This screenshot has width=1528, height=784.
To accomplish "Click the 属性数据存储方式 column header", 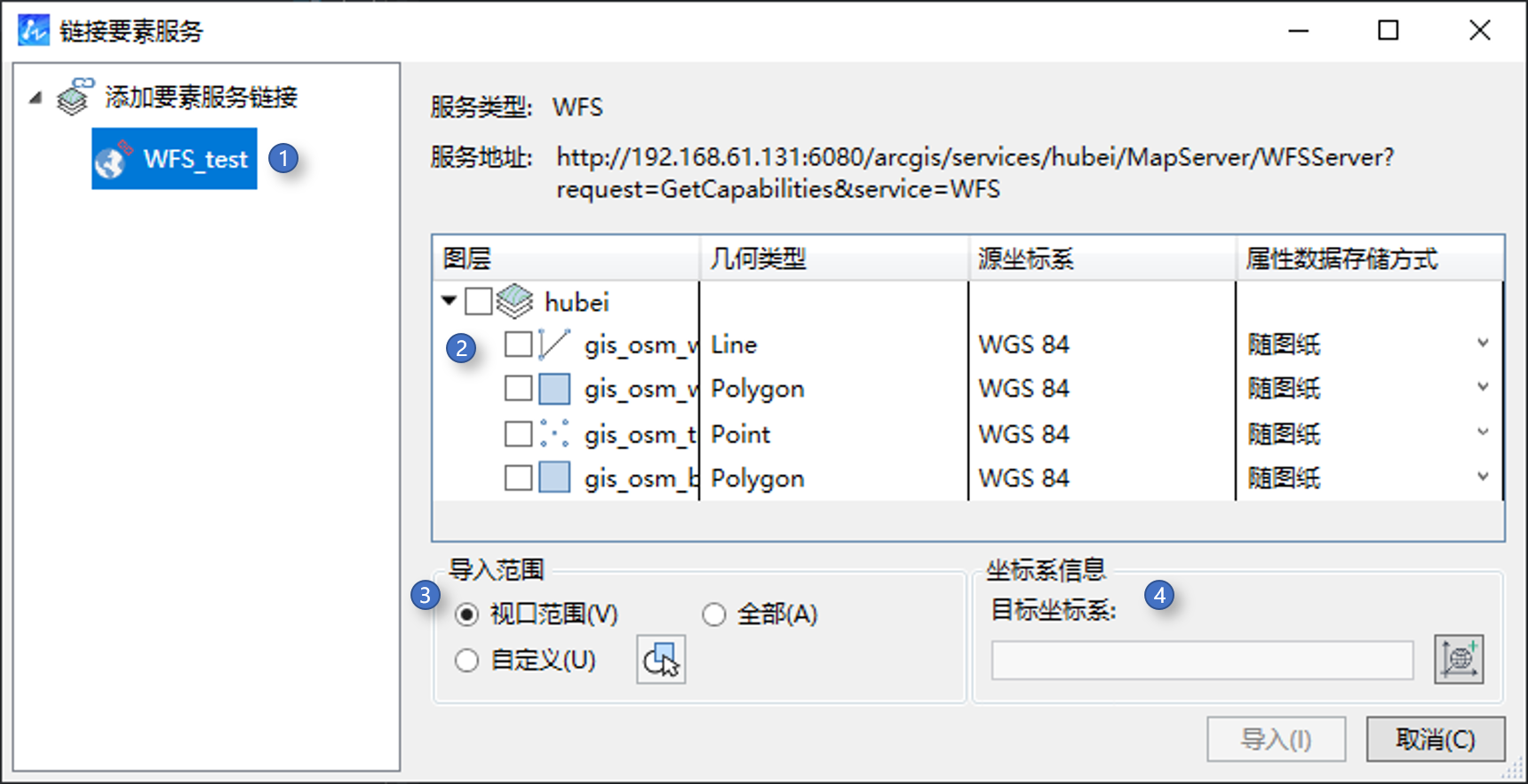I will click(1370, 258).
